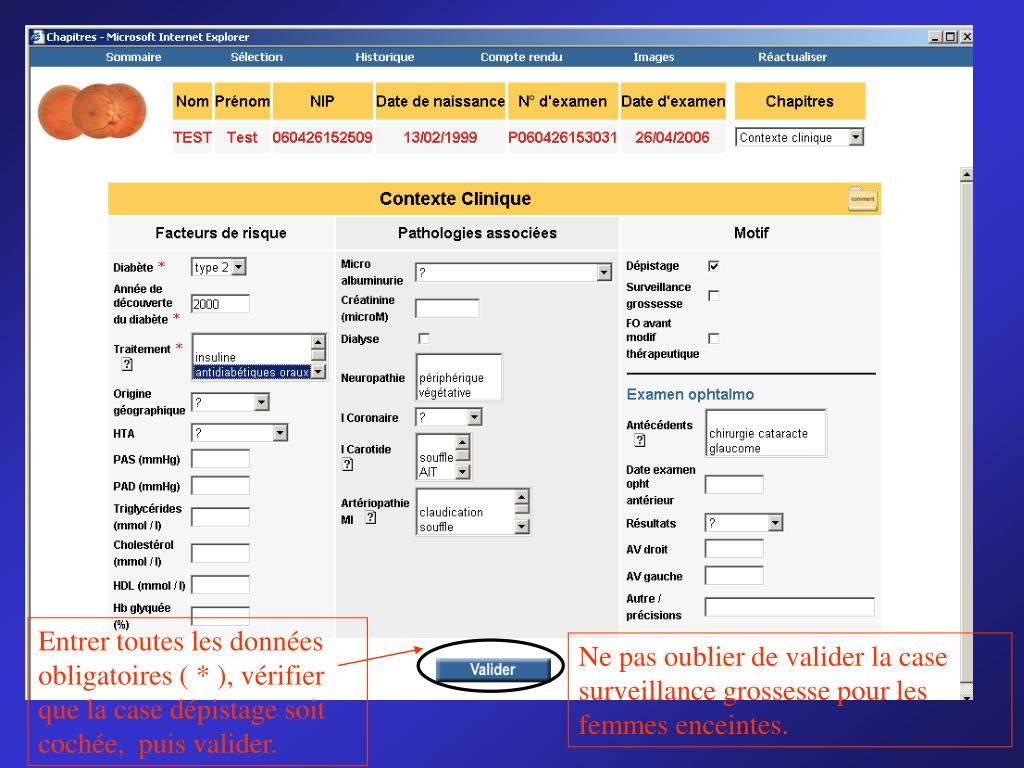
Task: Check the Dialyse checkbox
Action: 424,338
